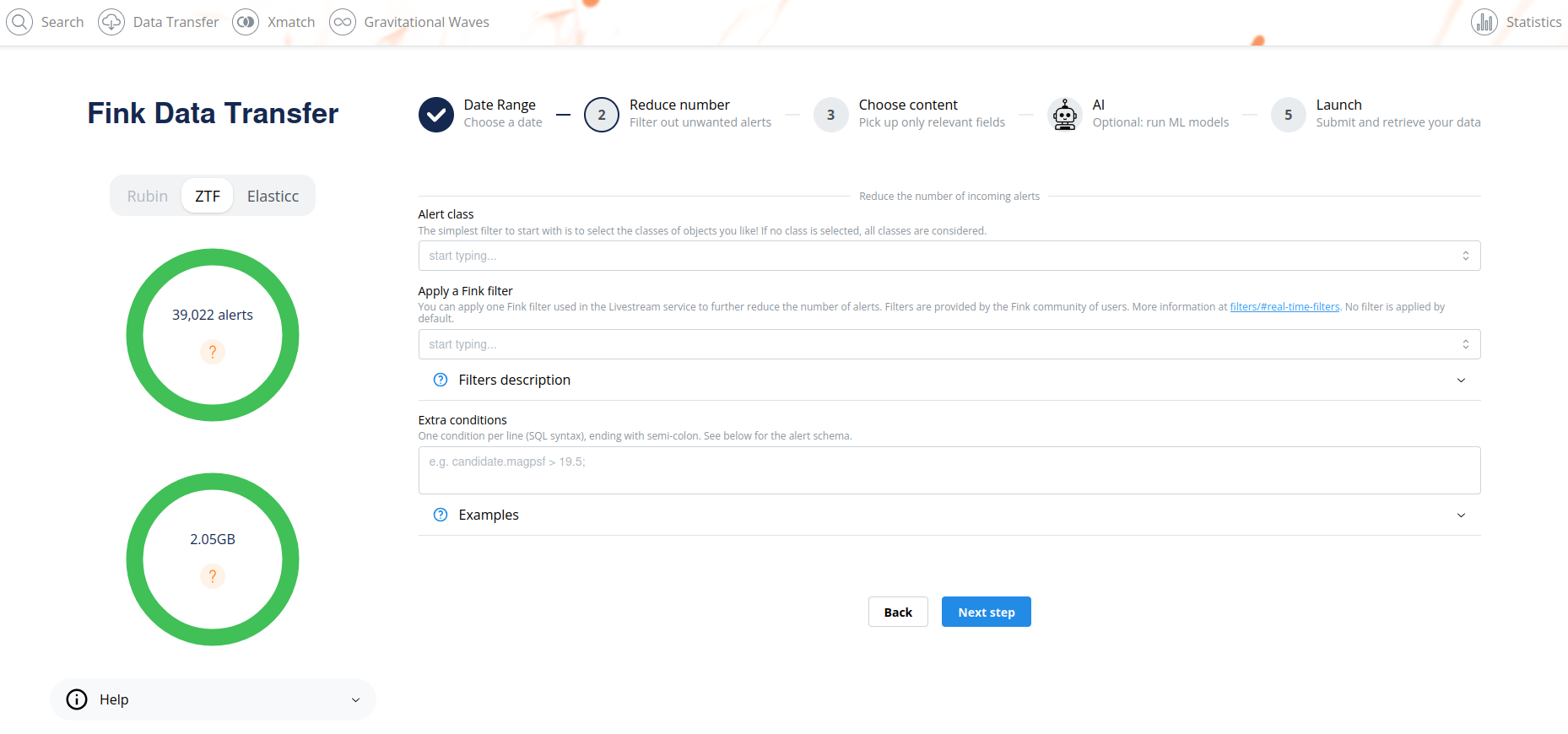
Task: Click the AI robot step icon
Action: click(x=1065, y=115)
